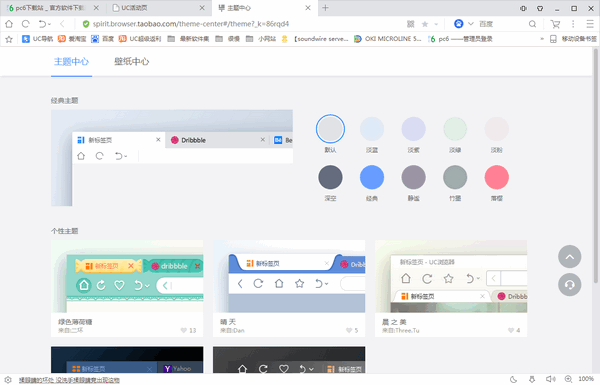Image resolution: width=600 pixels, height=385 pixels.
Task: Select the bright blue 经典 swatch
Action: 372,177
